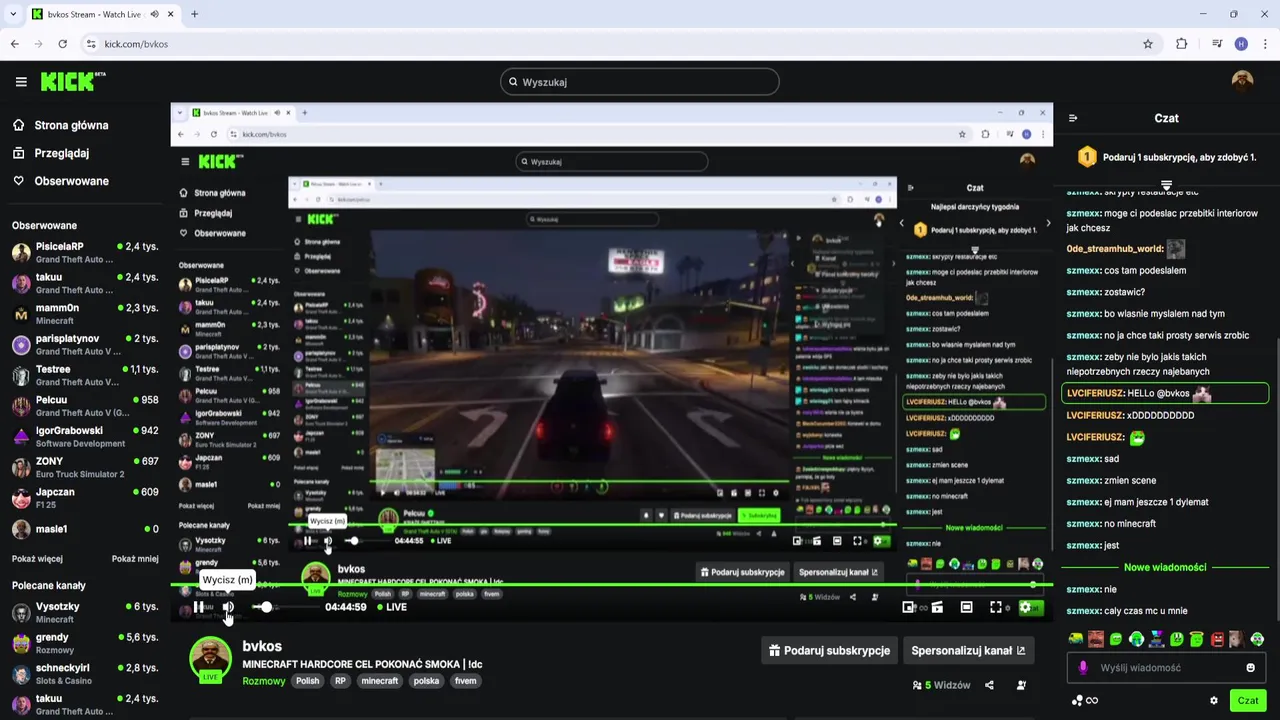Click the Ode_streamhub_world username in chat

1114,249
